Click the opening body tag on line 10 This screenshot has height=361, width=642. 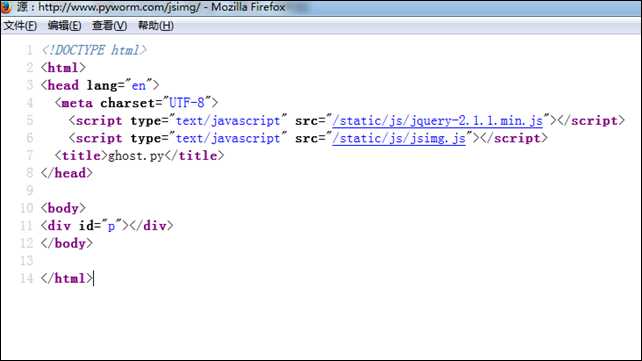coord(63,208)
